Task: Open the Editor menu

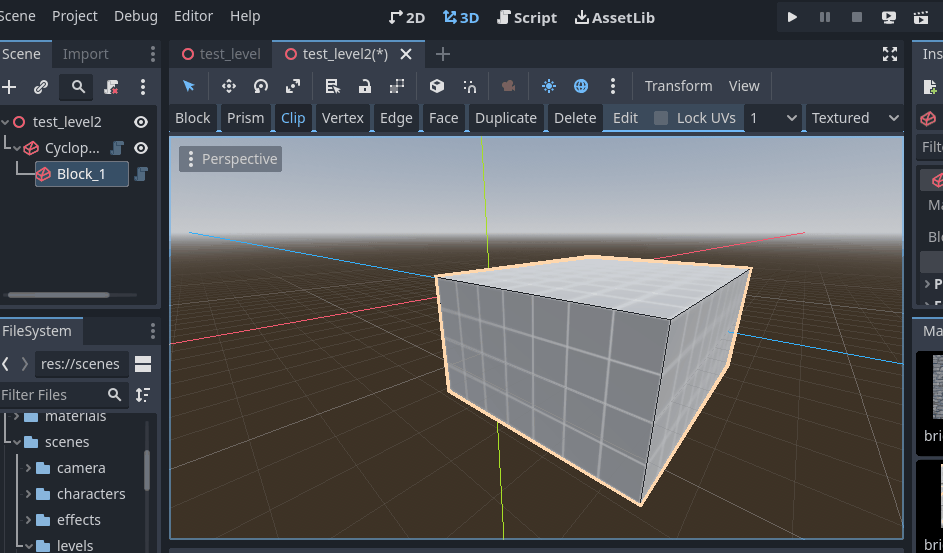Action: pos(193,16)
